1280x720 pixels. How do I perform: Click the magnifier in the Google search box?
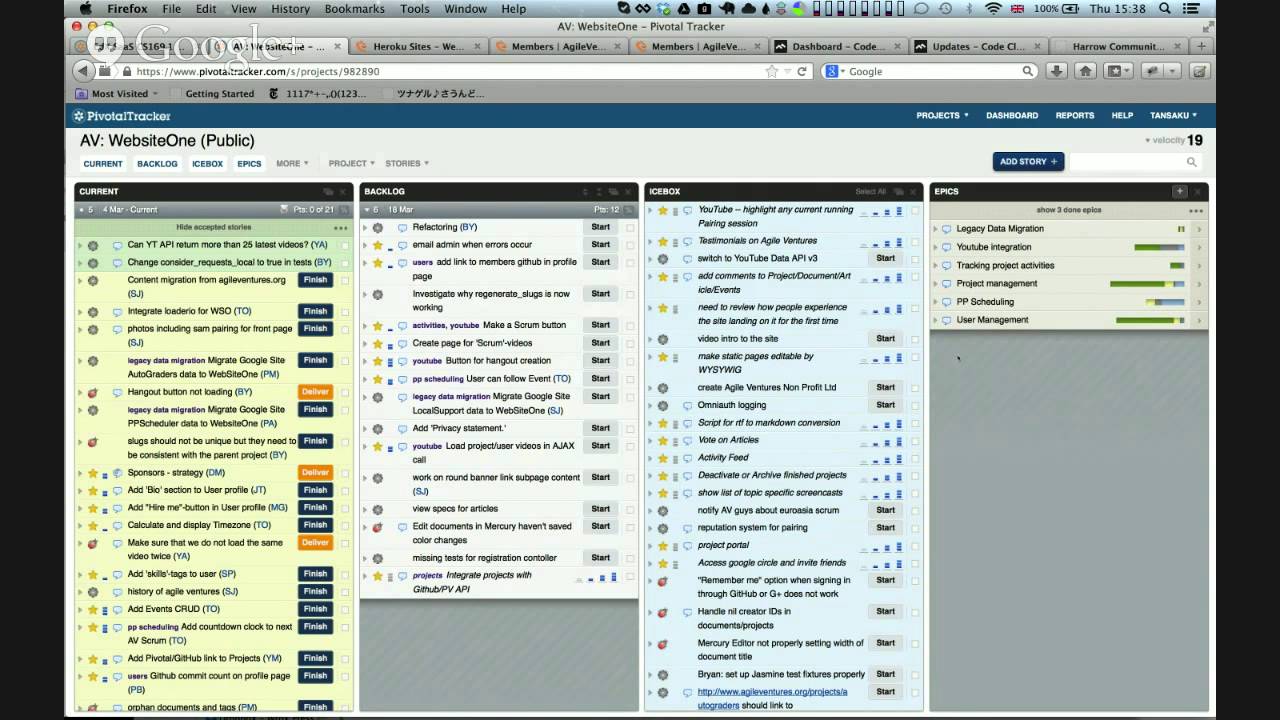(1027, 71)
